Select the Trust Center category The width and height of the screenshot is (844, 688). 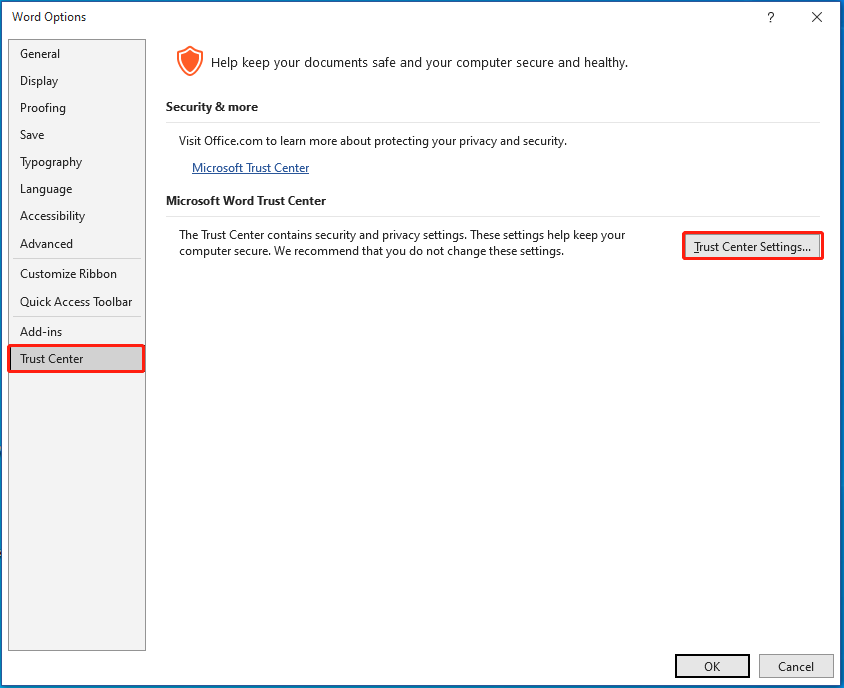[76, 359]
